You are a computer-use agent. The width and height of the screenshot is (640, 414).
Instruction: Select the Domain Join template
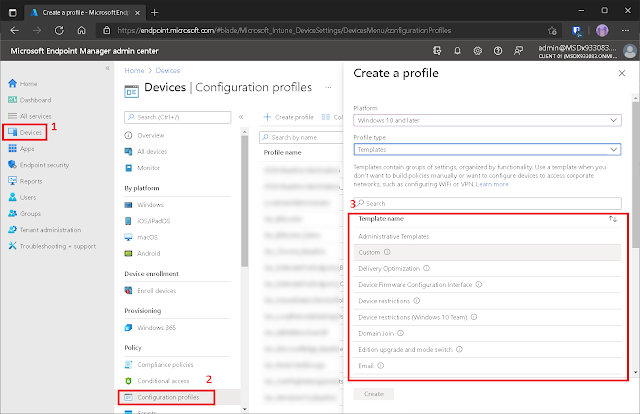[487, 334]
